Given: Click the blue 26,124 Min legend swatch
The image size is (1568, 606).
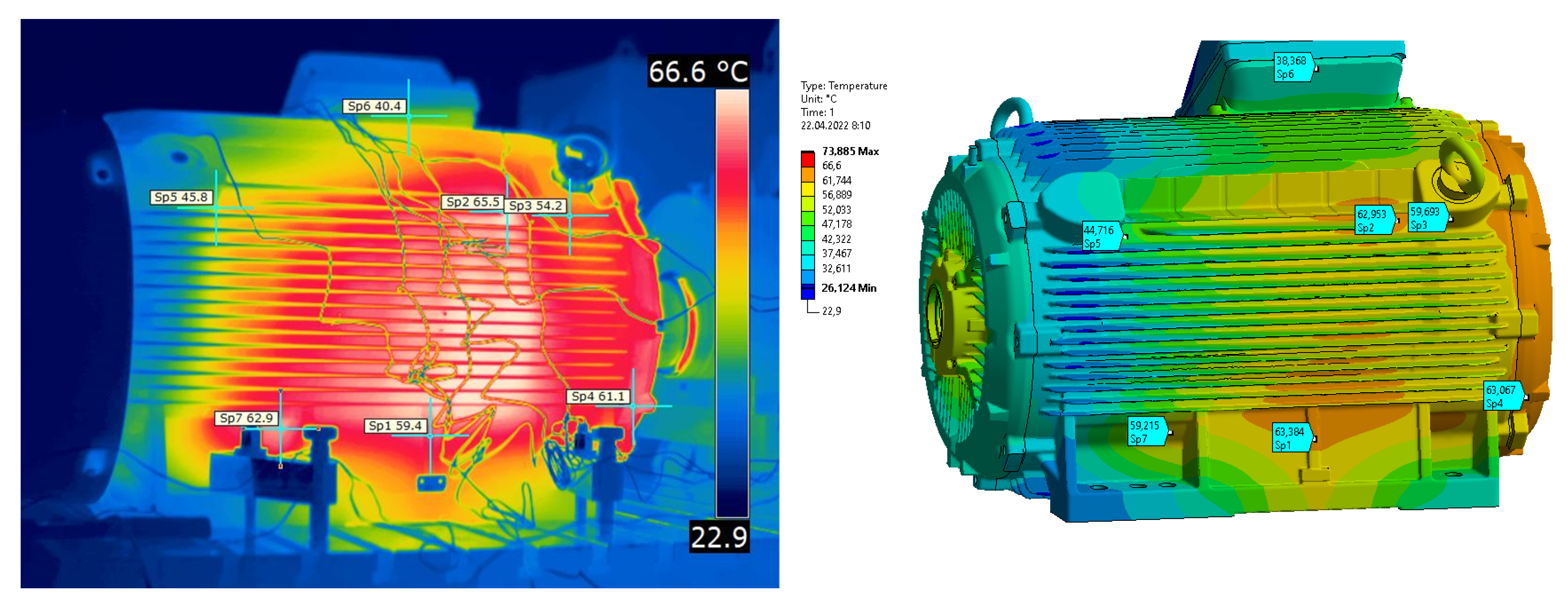Looking at the screenshot, I should pyautogui.click(x=807, y=292).
